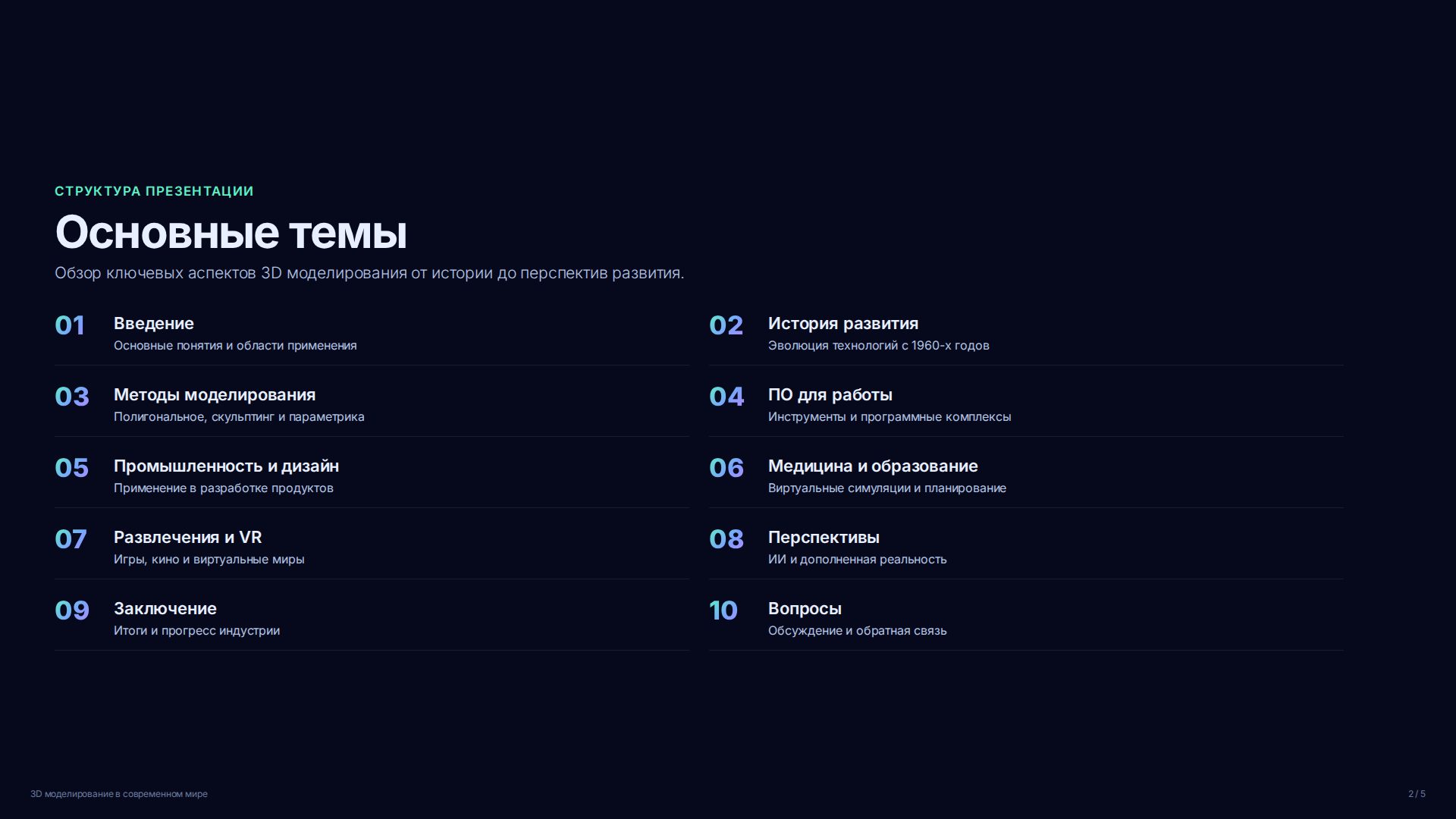Select the 'История развития' topic title
Image resolution: width=1456 pixels, height=819 pixels.
coord(843,323)
